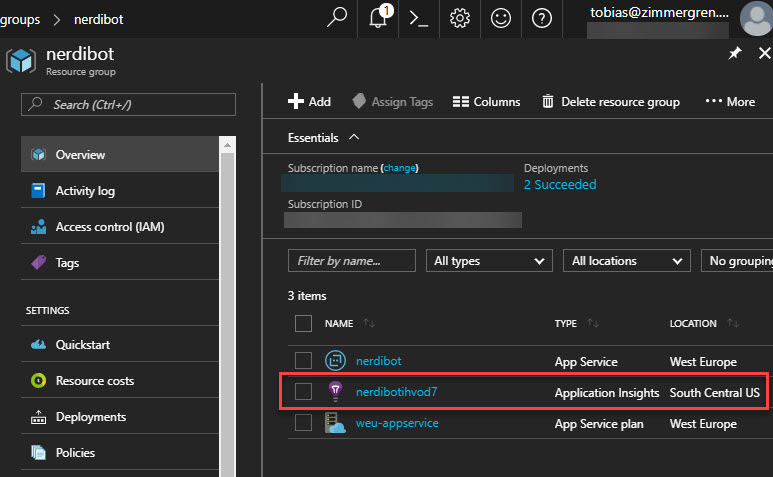Click the Activity log book icon

[38, 190]
